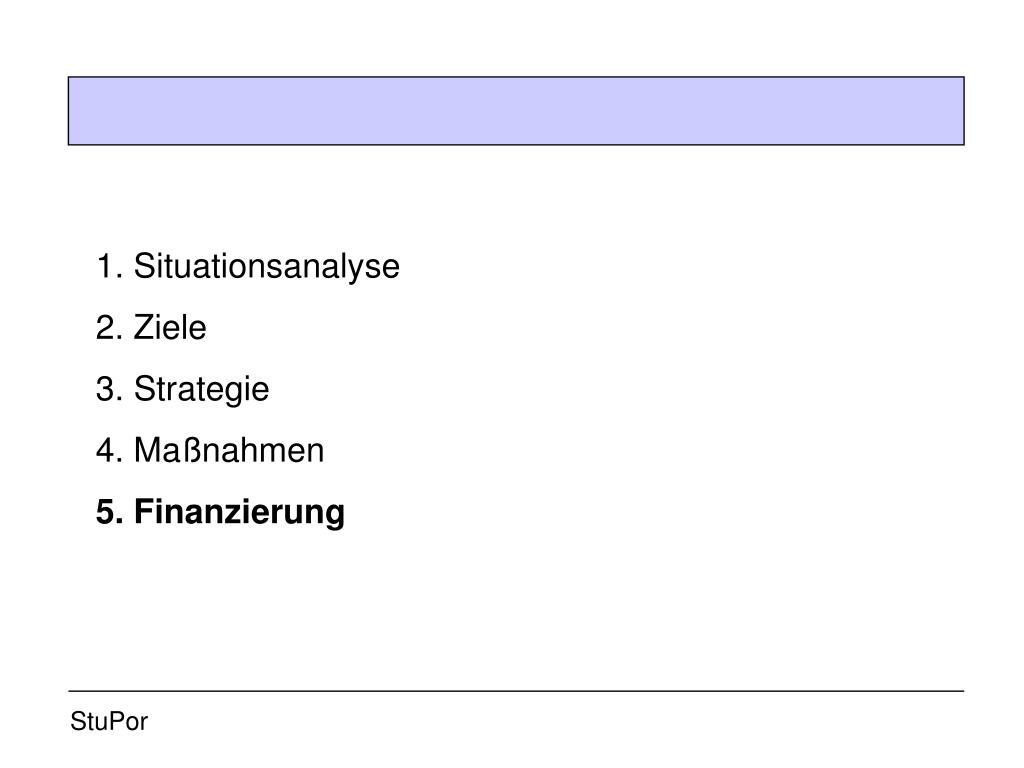Click the right end of footer divider line

[962, 691]
